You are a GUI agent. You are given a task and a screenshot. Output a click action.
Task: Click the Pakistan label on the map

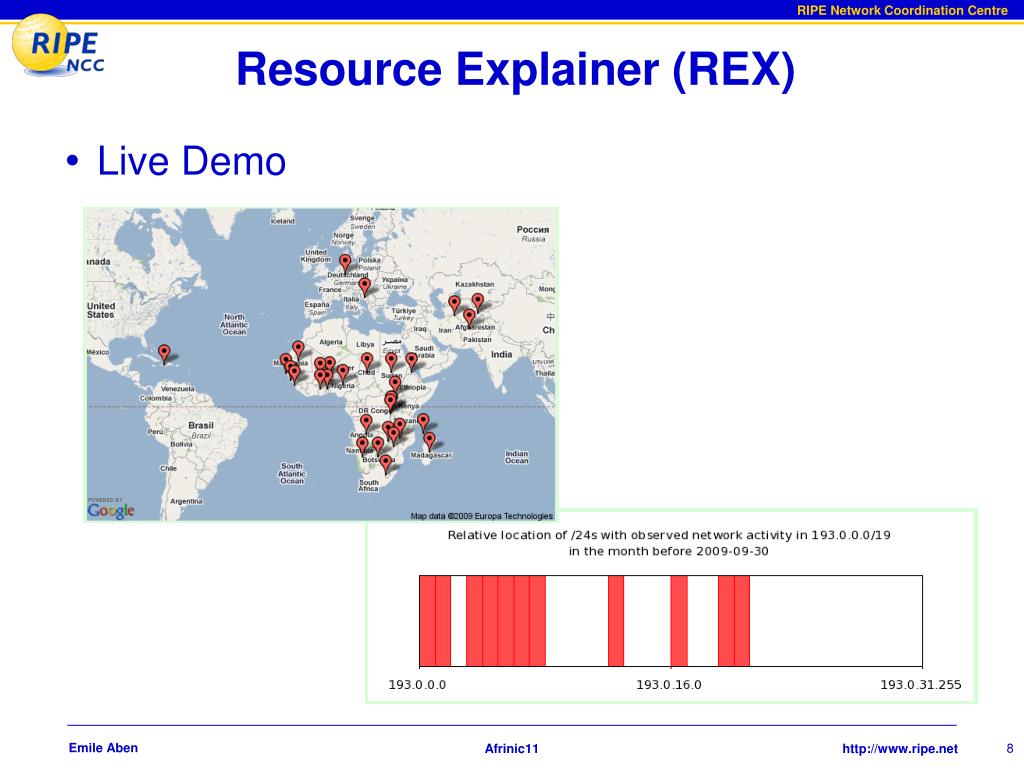pos(477,340)
